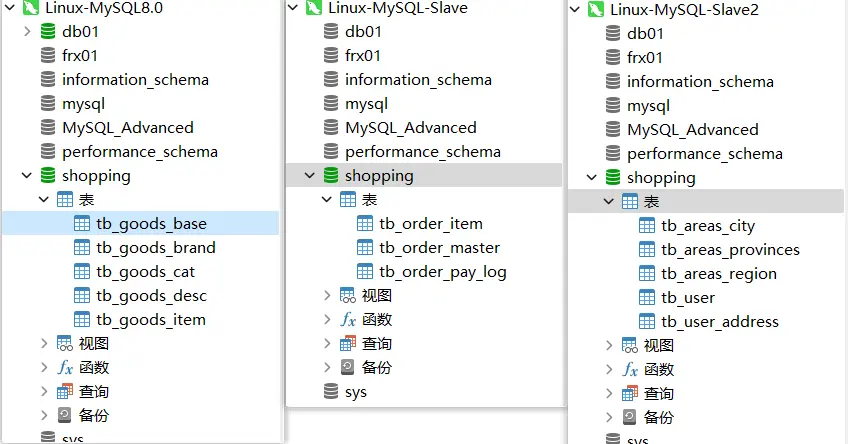Screen dimensions: 848x444
Task: Expand 函数 under Linux-MySQL-Slave
Action: [x=327, y=320]
